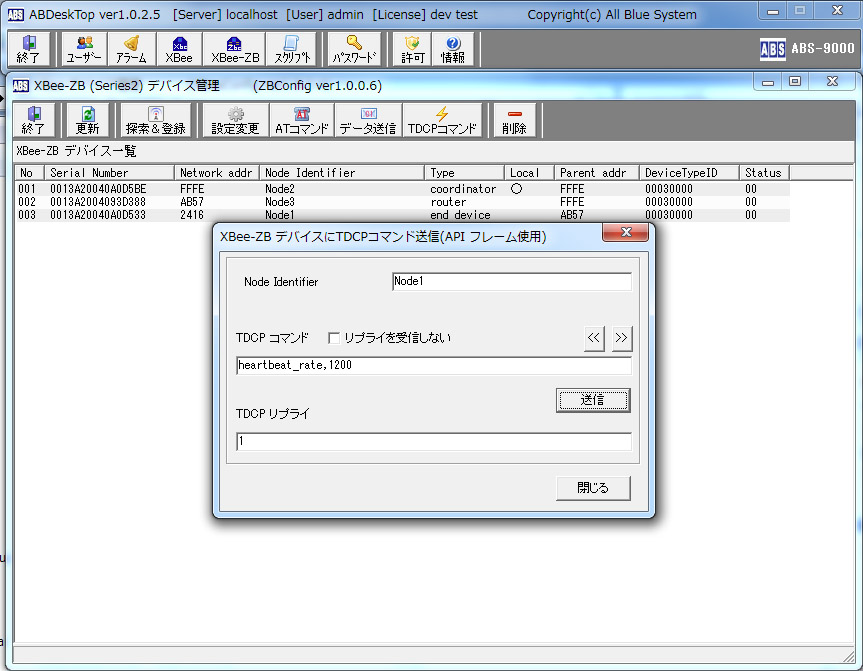Refresh device list with 更新
Screen dimensions: 863x671
(x=88, y=120)
